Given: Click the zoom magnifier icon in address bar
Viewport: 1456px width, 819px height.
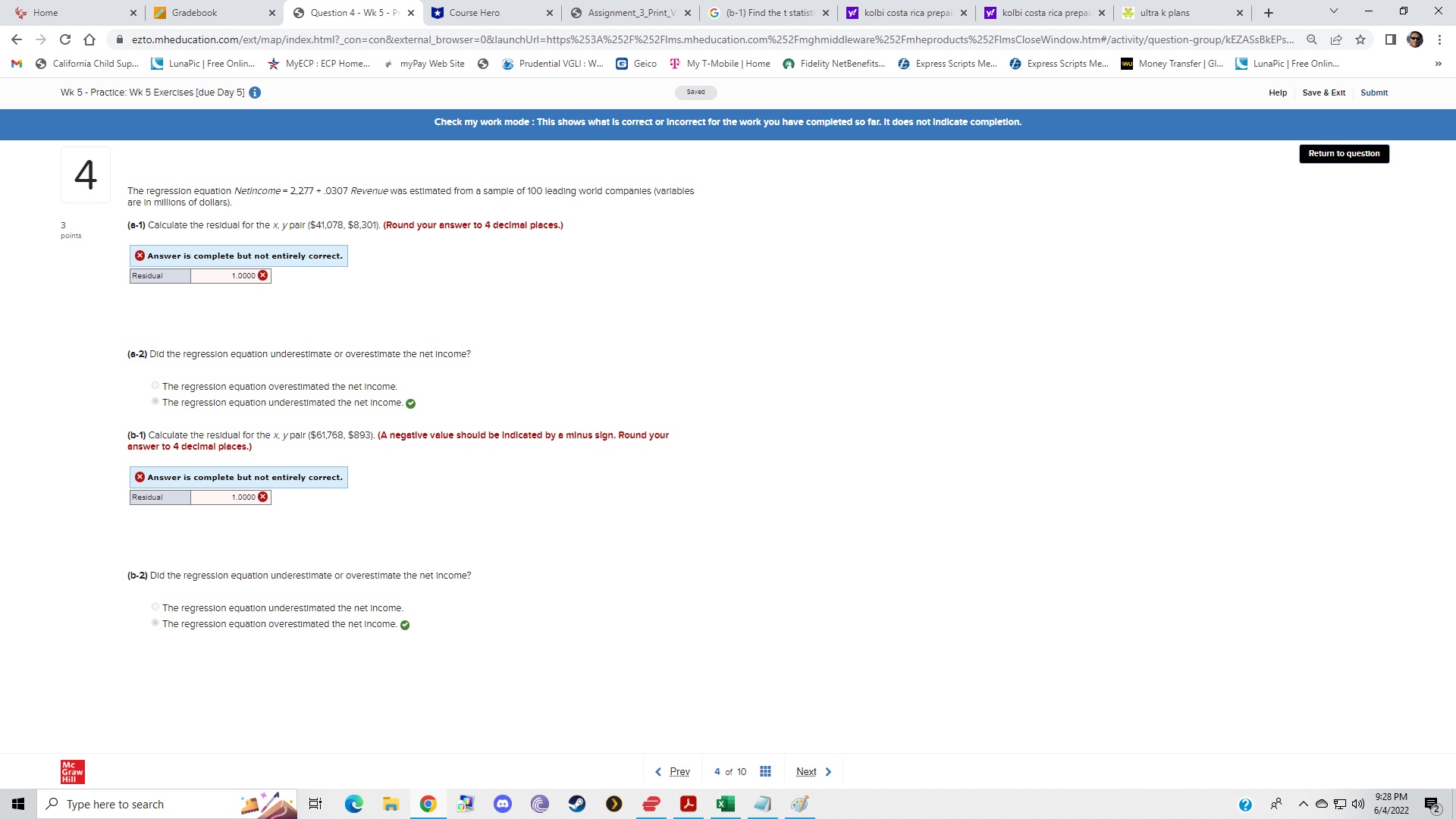Looking at the screenshot, I should pyautogui.click(x=1311, y=39).
